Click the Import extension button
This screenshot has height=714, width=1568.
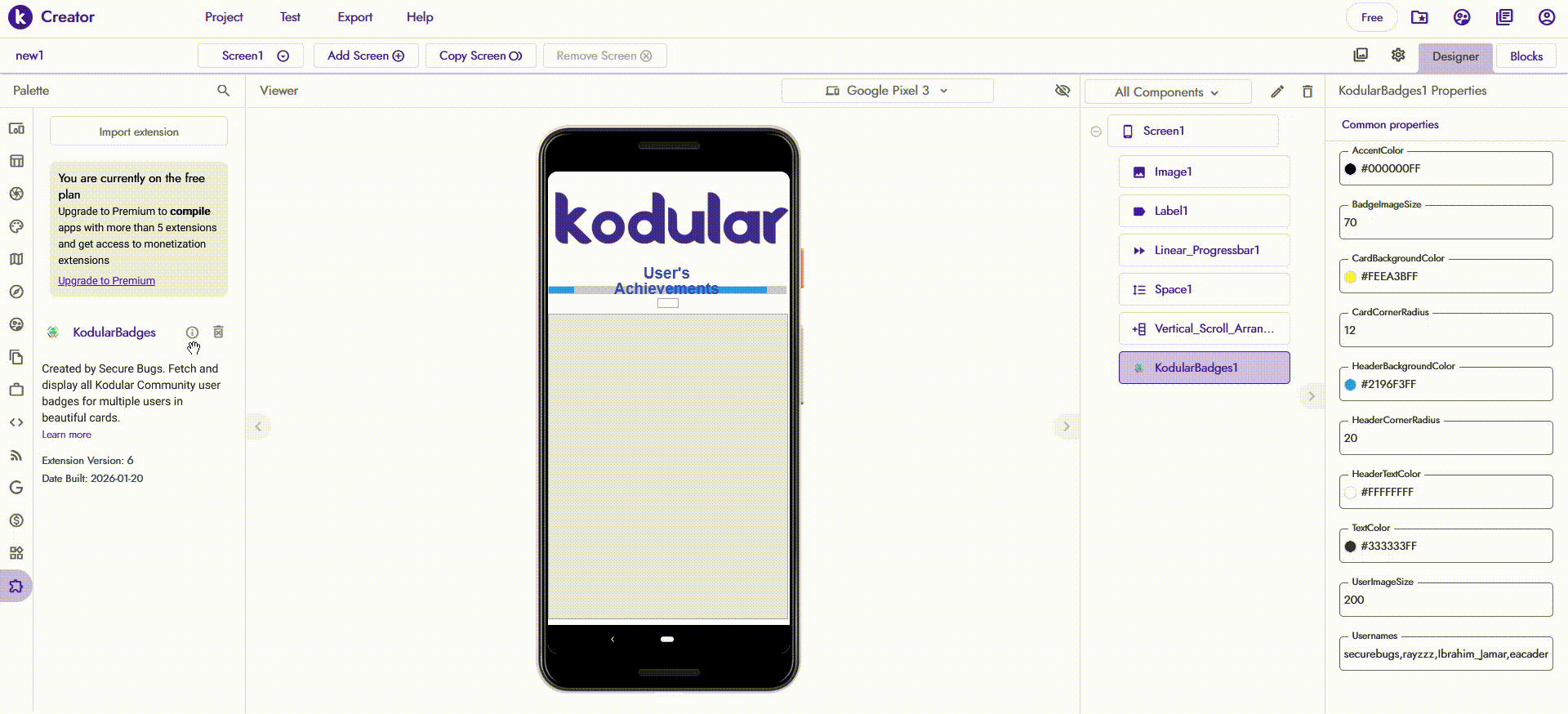(139, 132)
